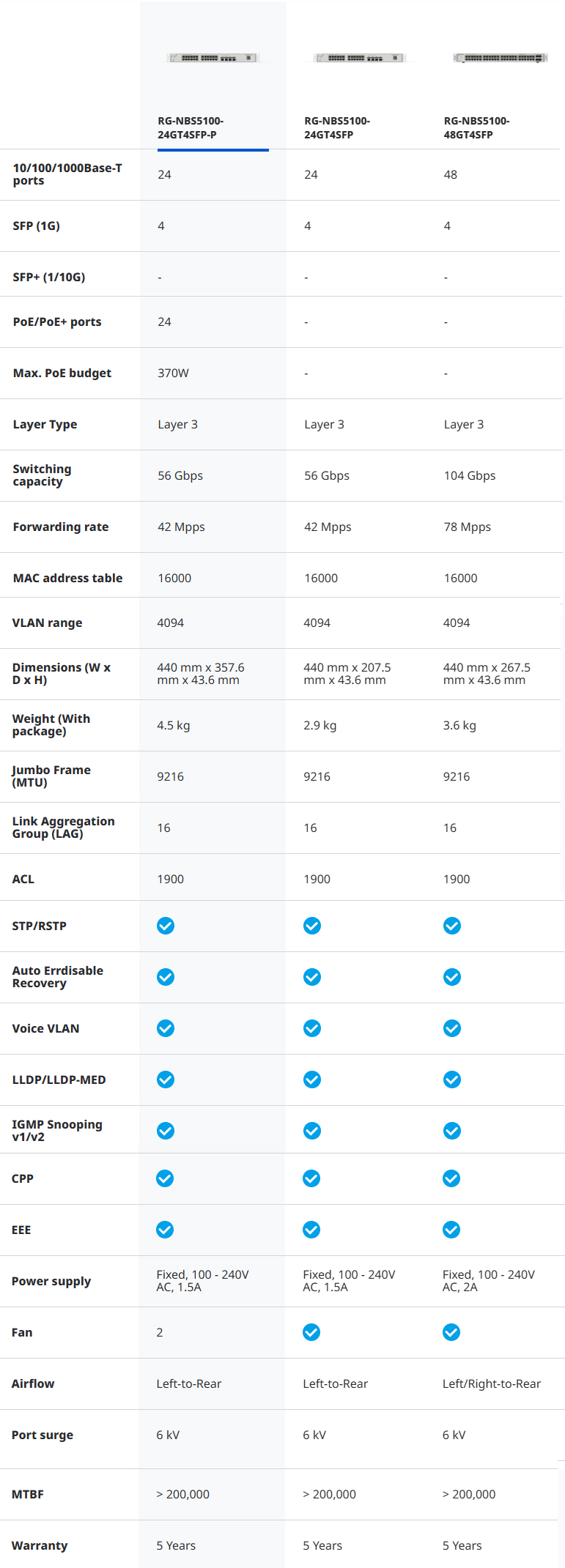Click IGMP Snooping checkmark in the first column
The height and width of the screenshot is (1568, 565).
point(166,1131)
